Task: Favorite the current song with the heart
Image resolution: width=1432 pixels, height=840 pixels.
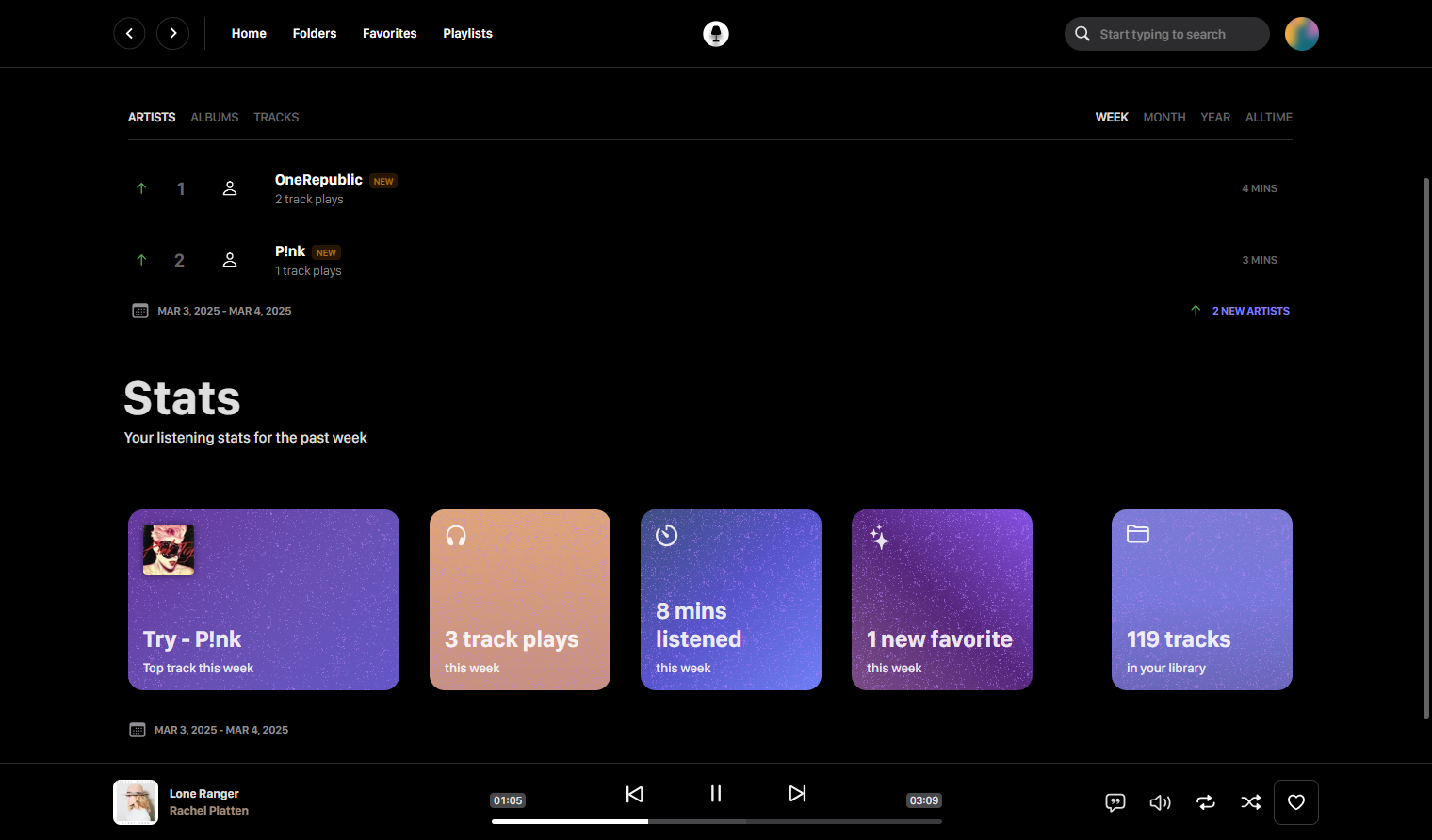Action: 1296,802
